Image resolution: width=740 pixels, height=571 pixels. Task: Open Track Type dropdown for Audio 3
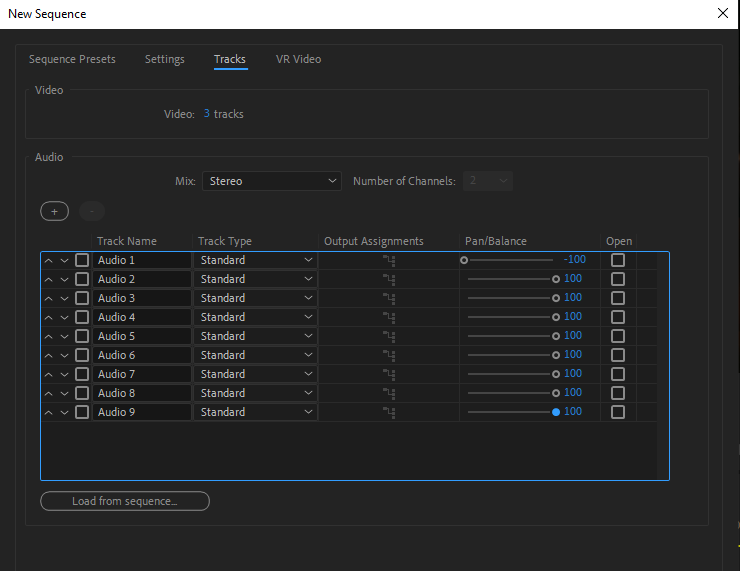click(x=255, y=298)
